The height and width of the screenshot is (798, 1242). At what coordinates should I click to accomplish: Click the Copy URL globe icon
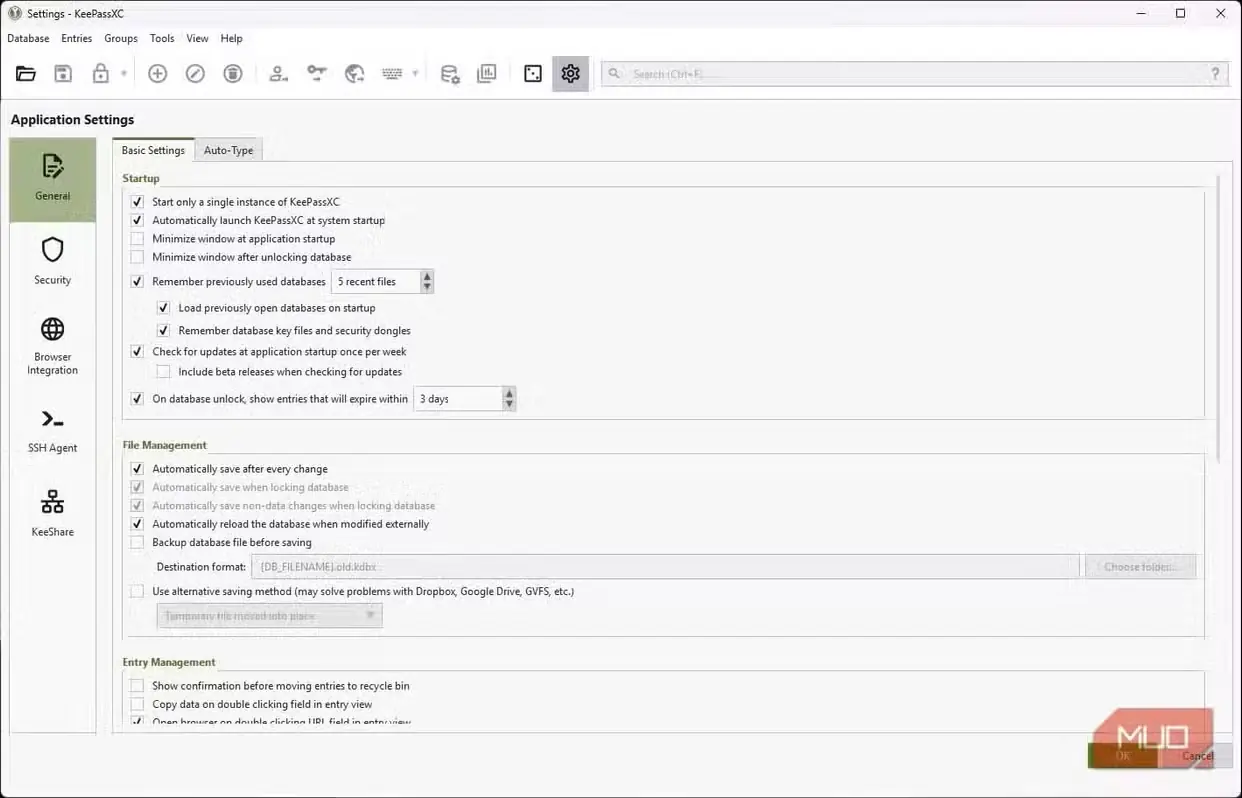click(354, 74)
